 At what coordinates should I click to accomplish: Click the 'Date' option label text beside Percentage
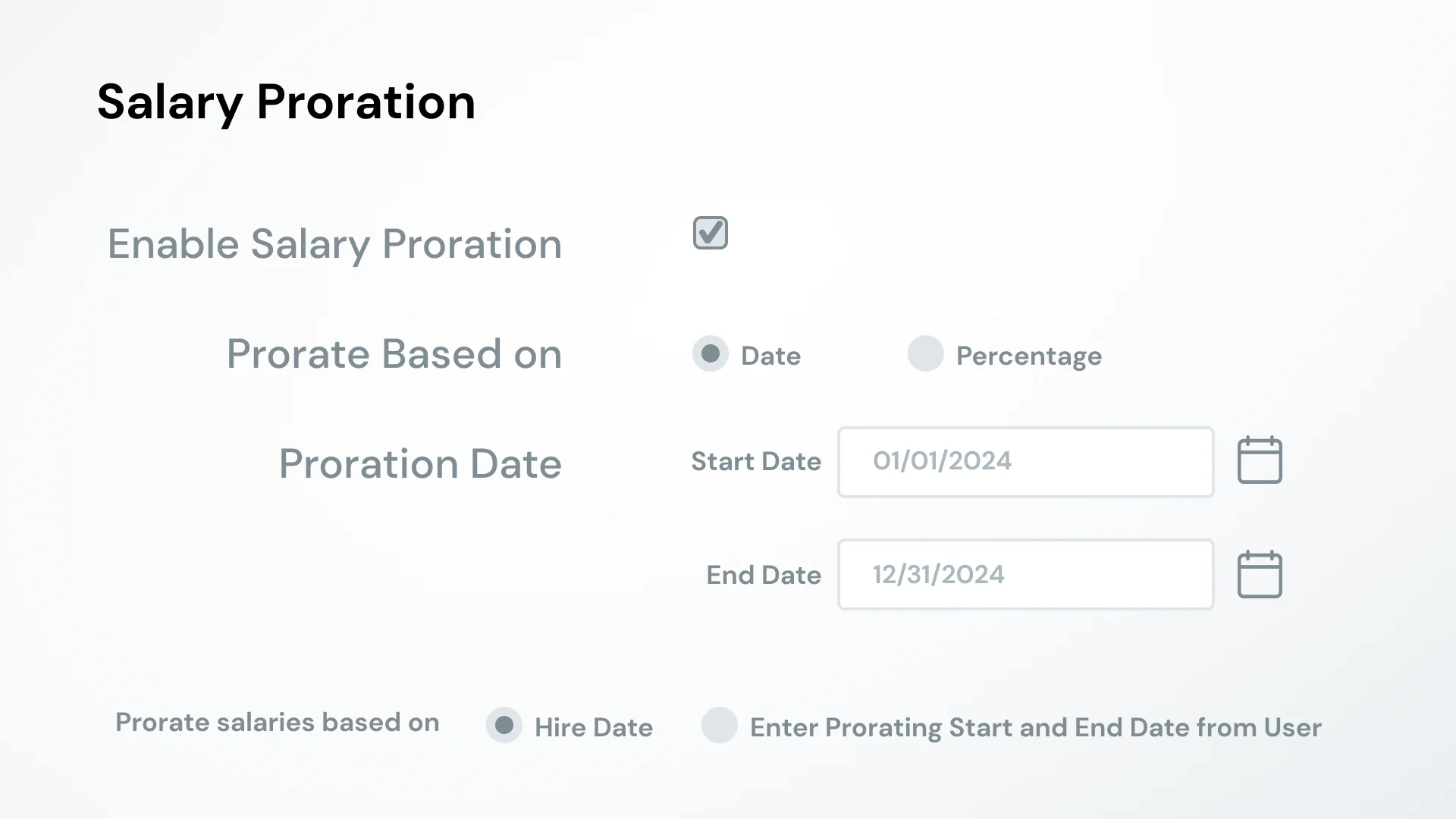point(770,356)
